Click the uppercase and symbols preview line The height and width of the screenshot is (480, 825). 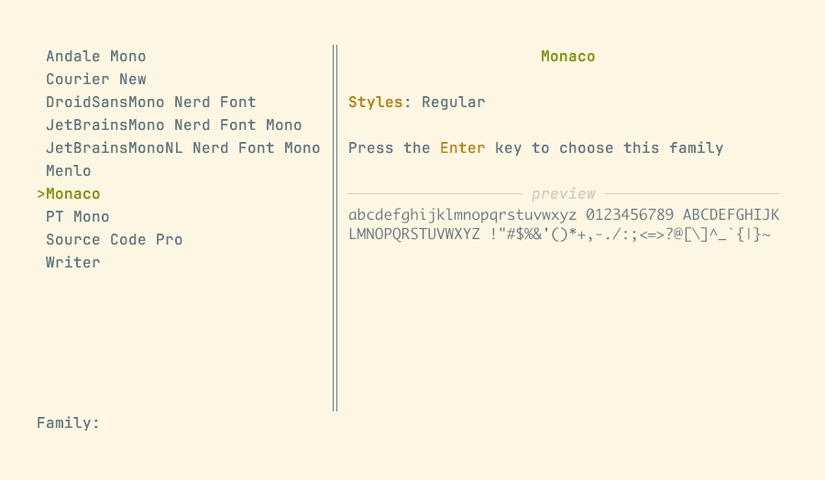(559, 236)
